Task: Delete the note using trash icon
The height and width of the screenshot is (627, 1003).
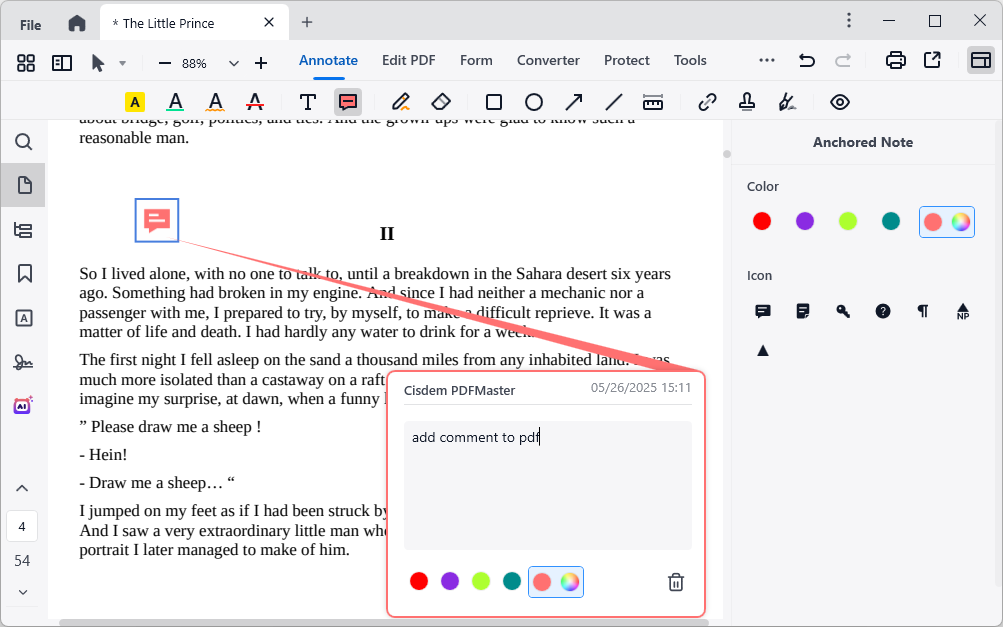Action: pyautogui.click(x=676, y=582)
